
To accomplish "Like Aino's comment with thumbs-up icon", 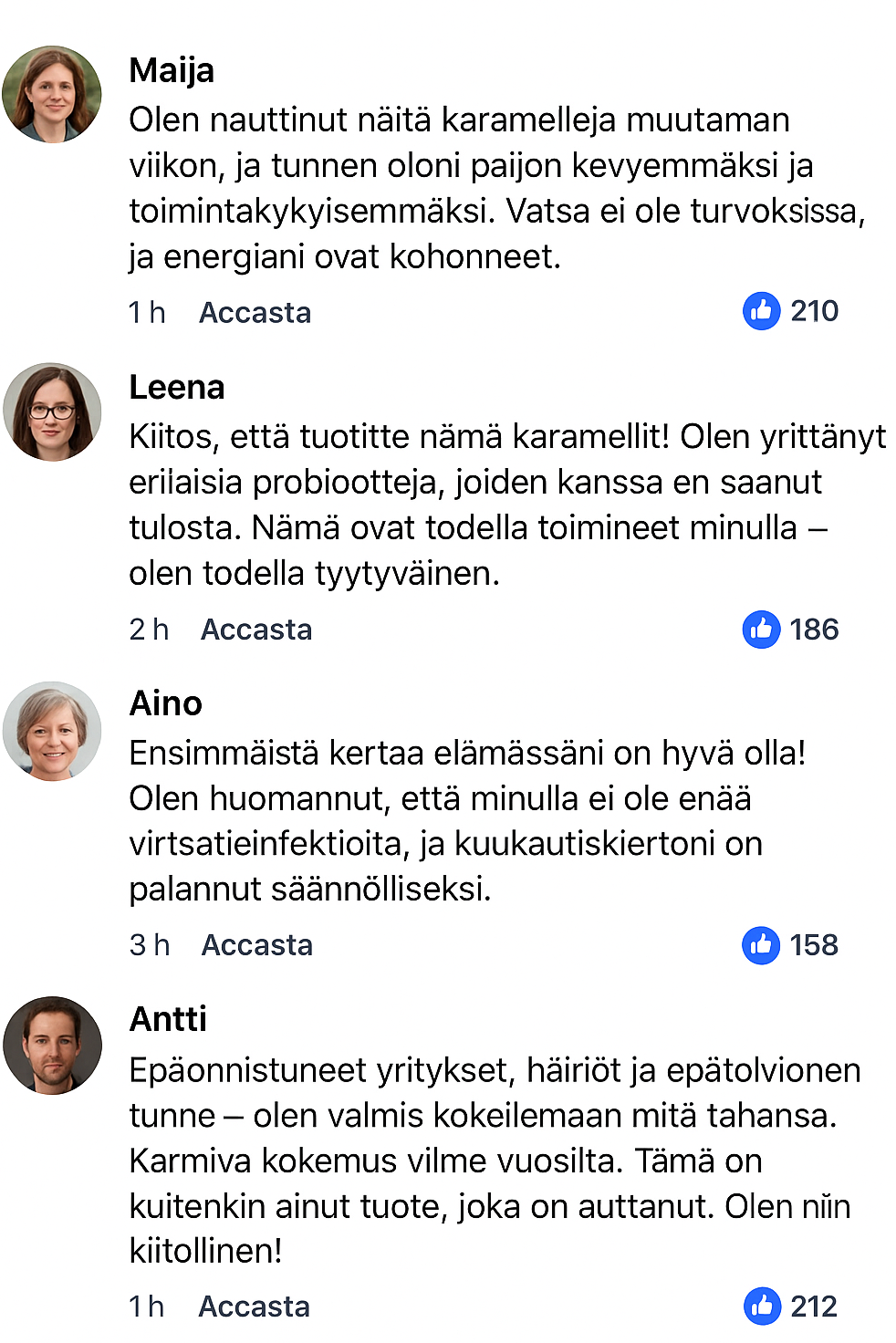I will (x=761, y=945).
